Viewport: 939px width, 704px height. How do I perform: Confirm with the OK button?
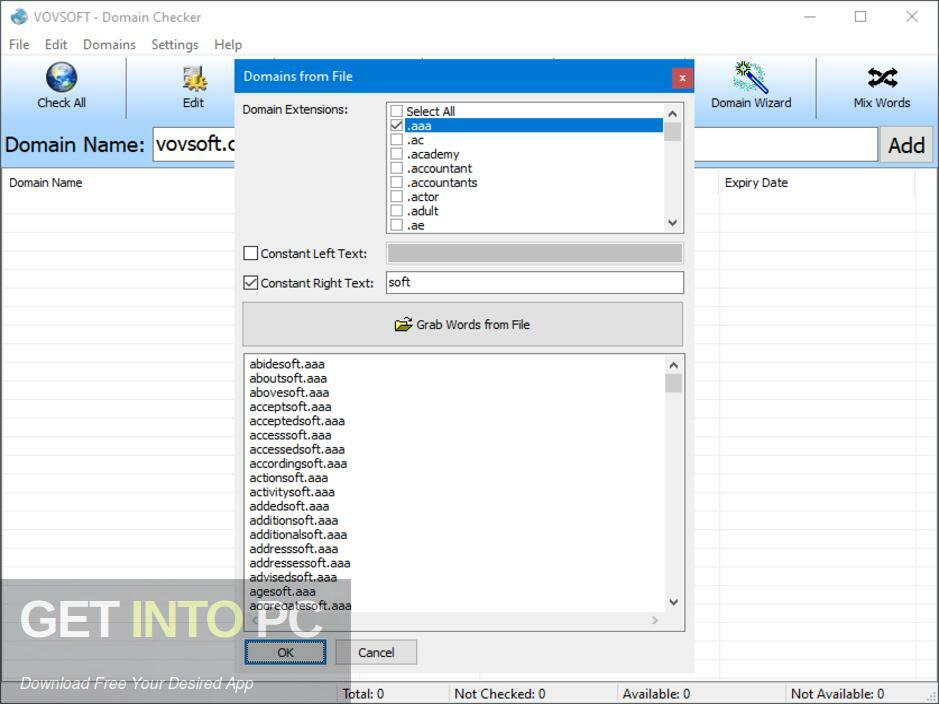pyautogui.click(x=285, y=652)
